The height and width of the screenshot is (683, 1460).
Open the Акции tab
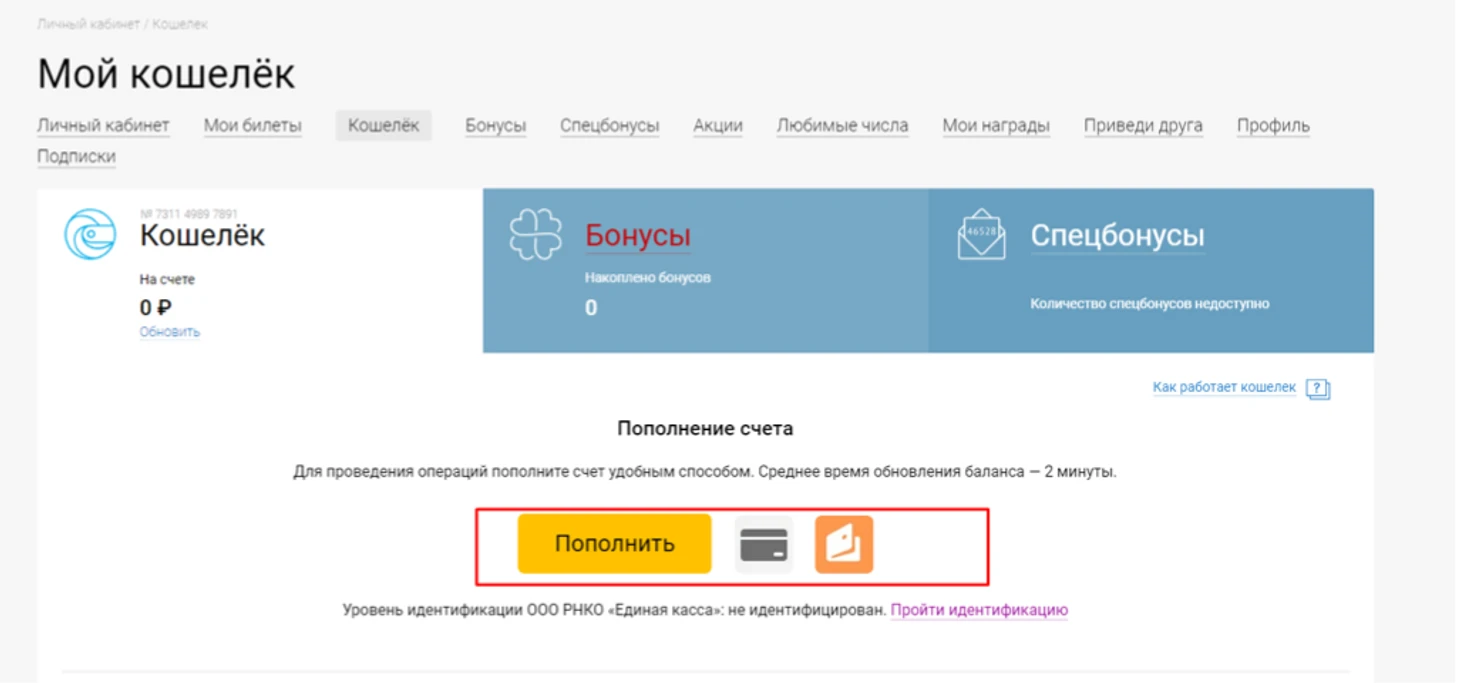[716, 124]
